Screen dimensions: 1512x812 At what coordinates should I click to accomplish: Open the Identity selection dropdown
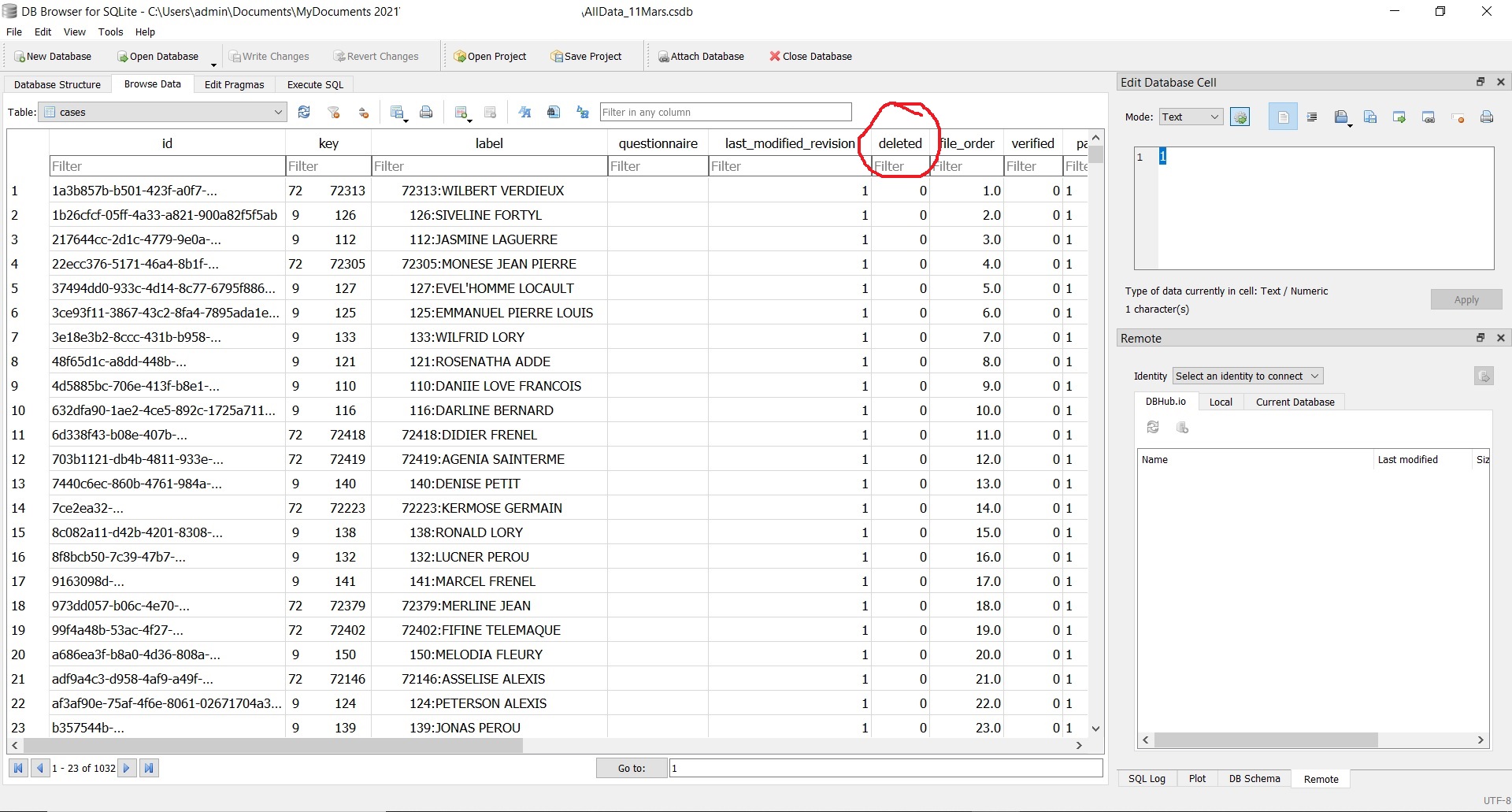(x=1247, y=376)
